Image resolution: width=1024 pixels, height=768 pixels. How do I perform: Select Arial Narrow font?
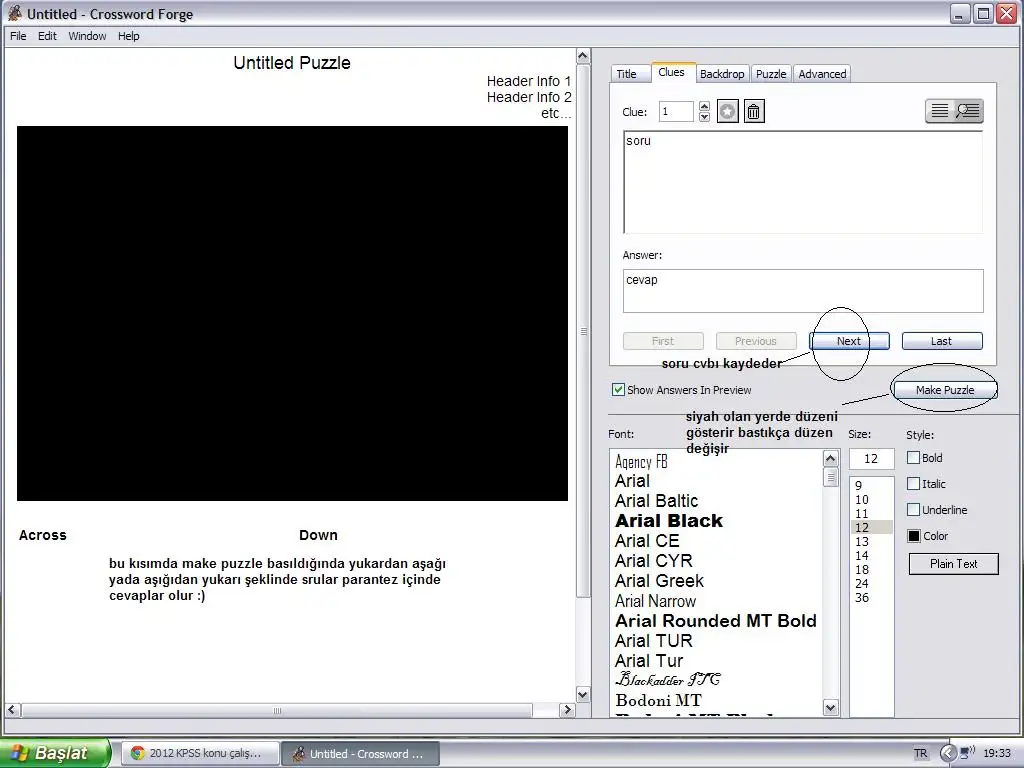point(656,601)
